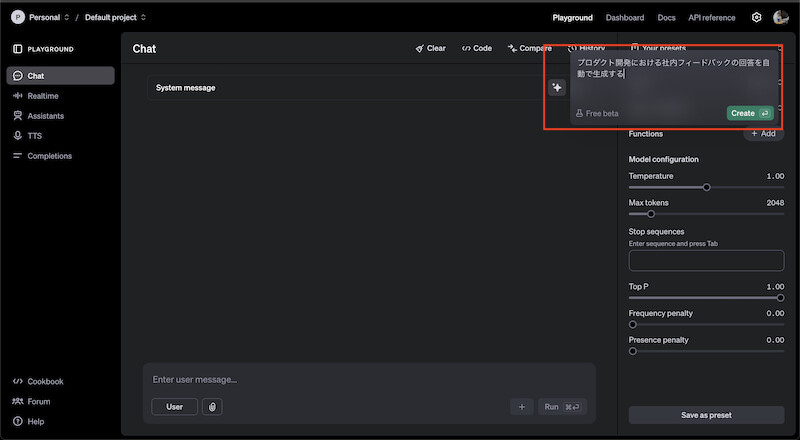The width and height of the screenshot is (800, 440).
Task: Click the paperclip attach file icon
Action: [212, 407]
